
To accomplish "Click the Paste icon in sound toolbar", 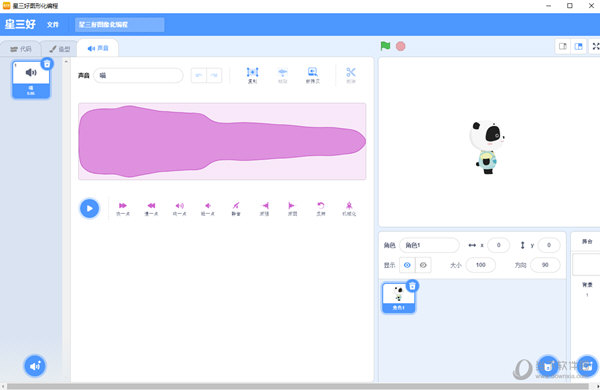I will 282,75.
